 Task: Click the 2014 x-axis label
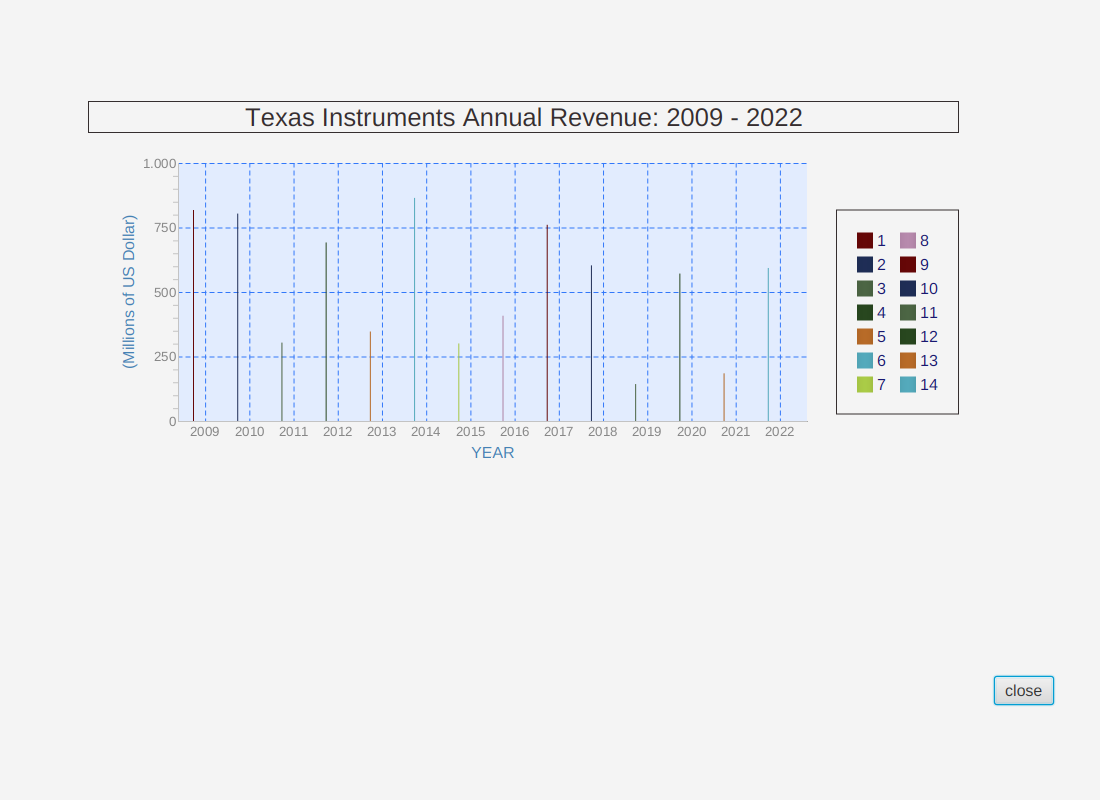426,432
